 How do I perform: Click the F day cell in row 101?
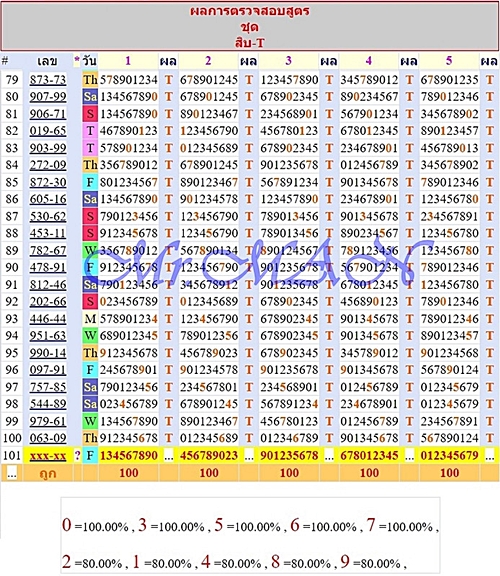[x=90, y=456]
